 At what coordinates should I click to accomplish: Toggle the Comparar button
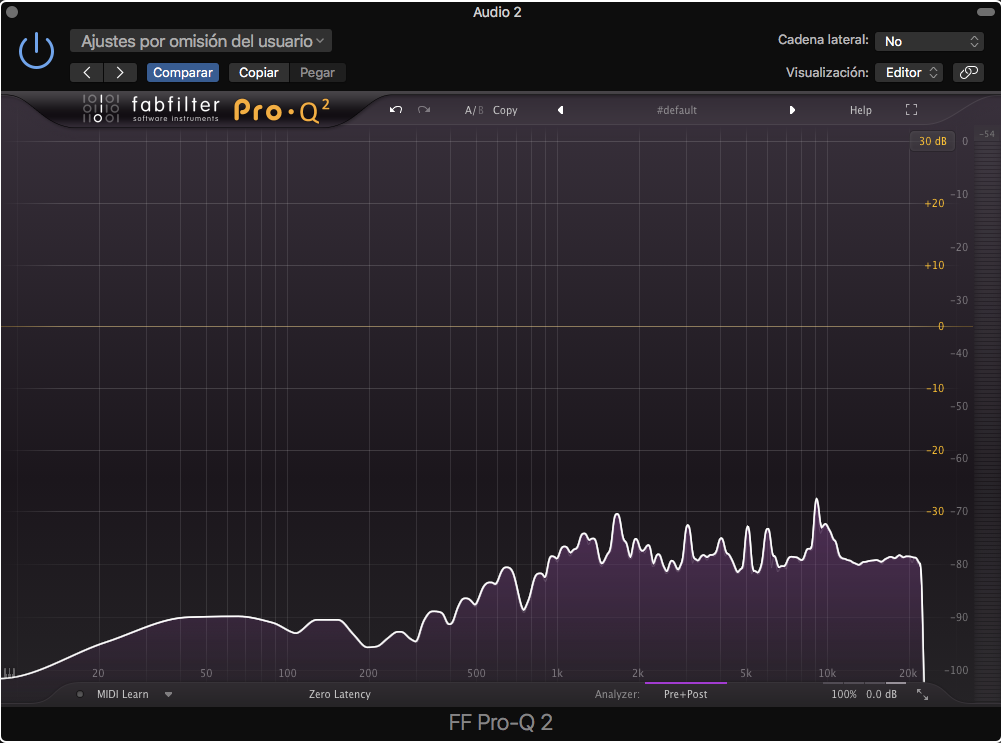[183, 73]
